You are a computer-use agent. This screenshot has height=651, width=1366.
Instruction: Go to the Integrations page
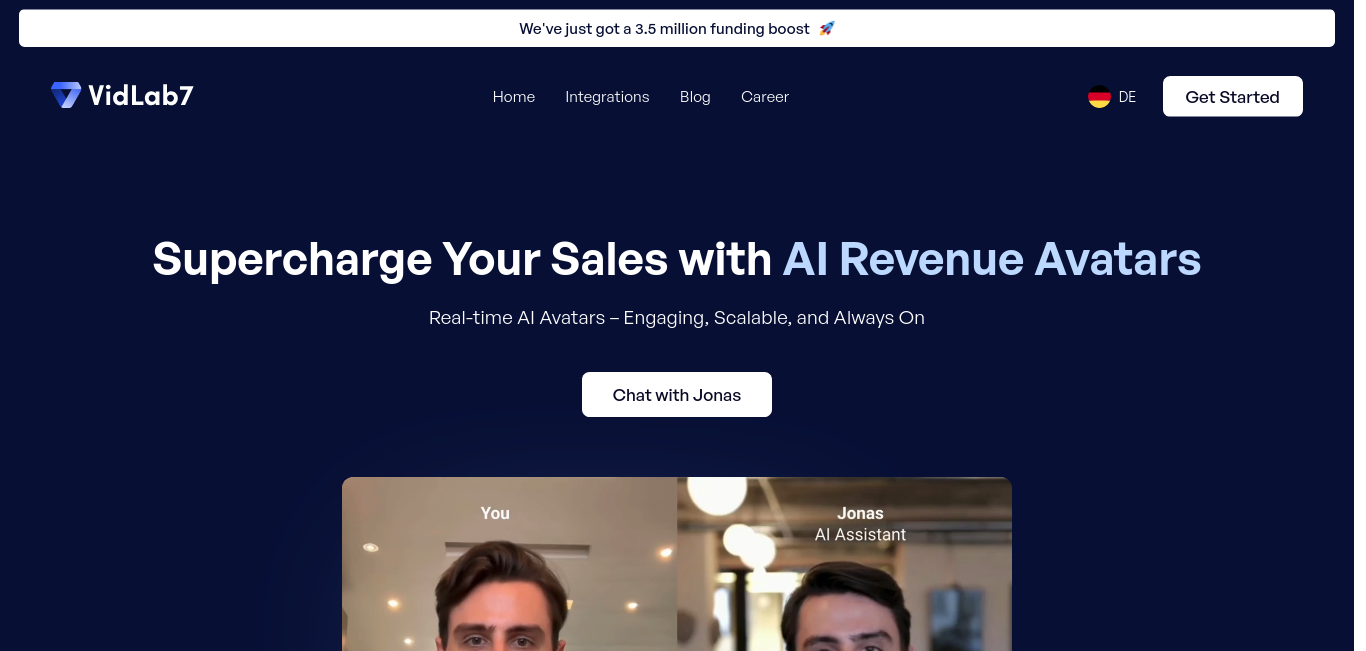pyautogui.click(x=607, y=97)
